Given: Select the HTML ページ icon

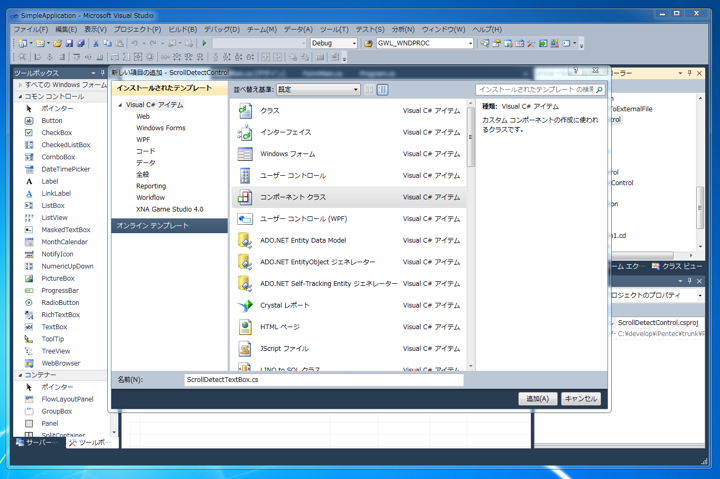Looking at the screenshot, I should (245, 327).
